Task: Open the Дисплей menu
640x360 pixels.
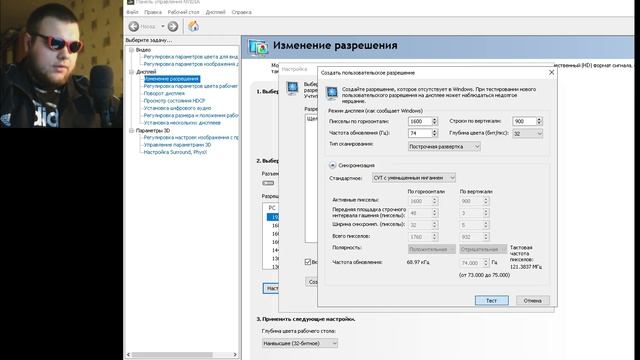Action: pyautogui.click(x=216, y=12)
